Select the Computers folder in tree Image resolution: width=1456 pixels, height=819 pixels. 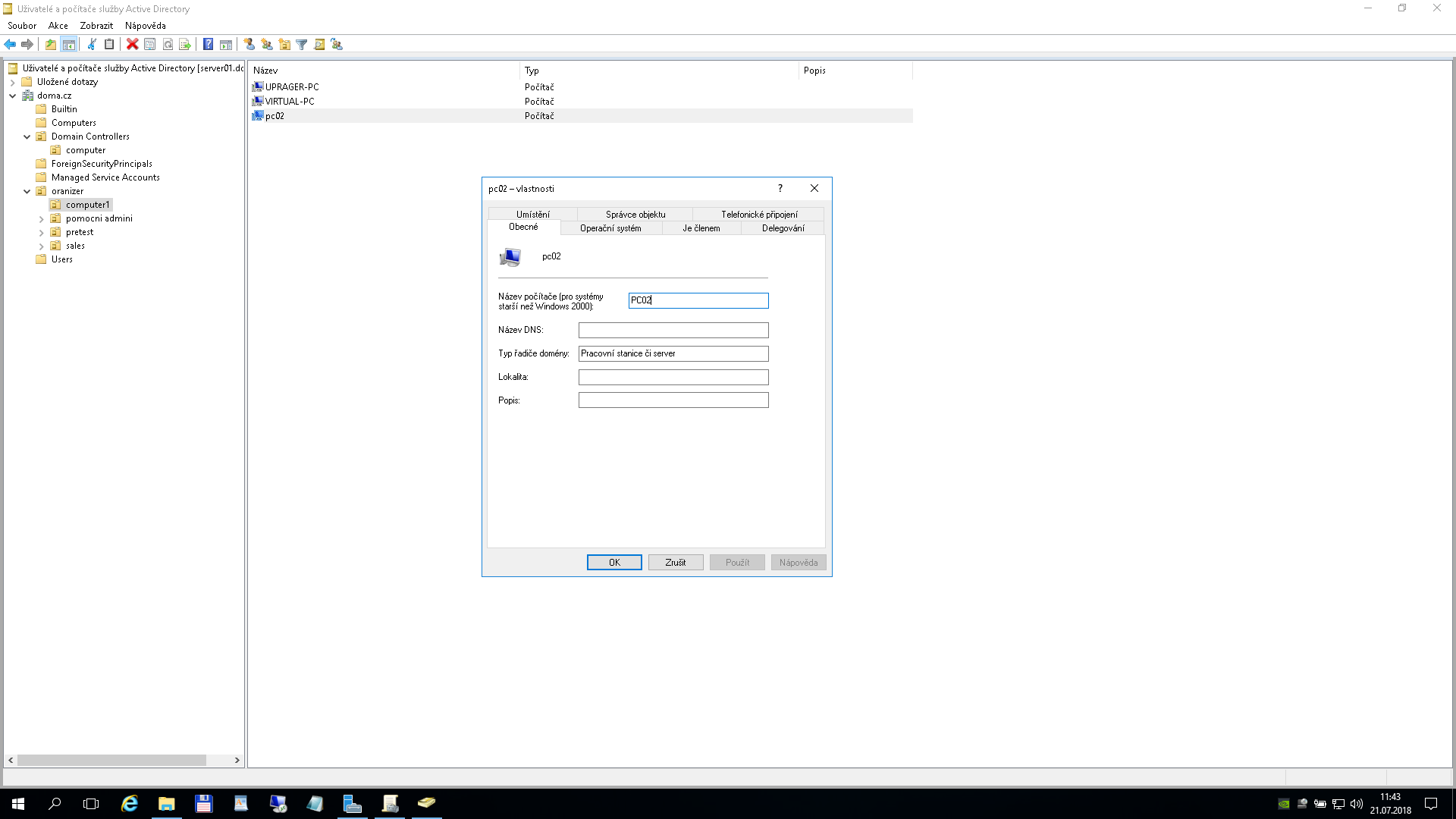(x=74, y=123)
